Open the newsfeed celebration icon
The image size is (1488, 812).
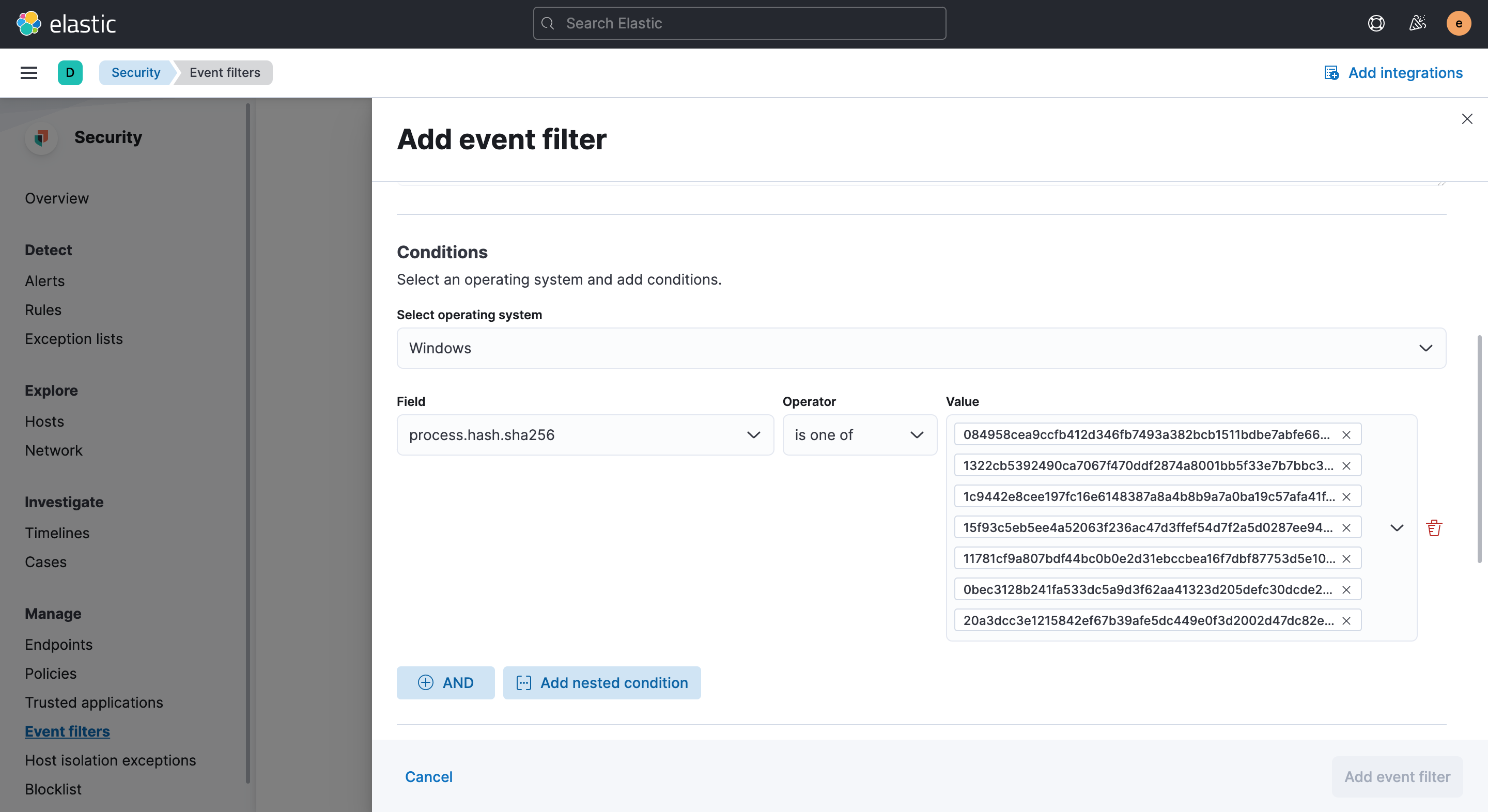pyautogui.click(x=1417, y=24)
